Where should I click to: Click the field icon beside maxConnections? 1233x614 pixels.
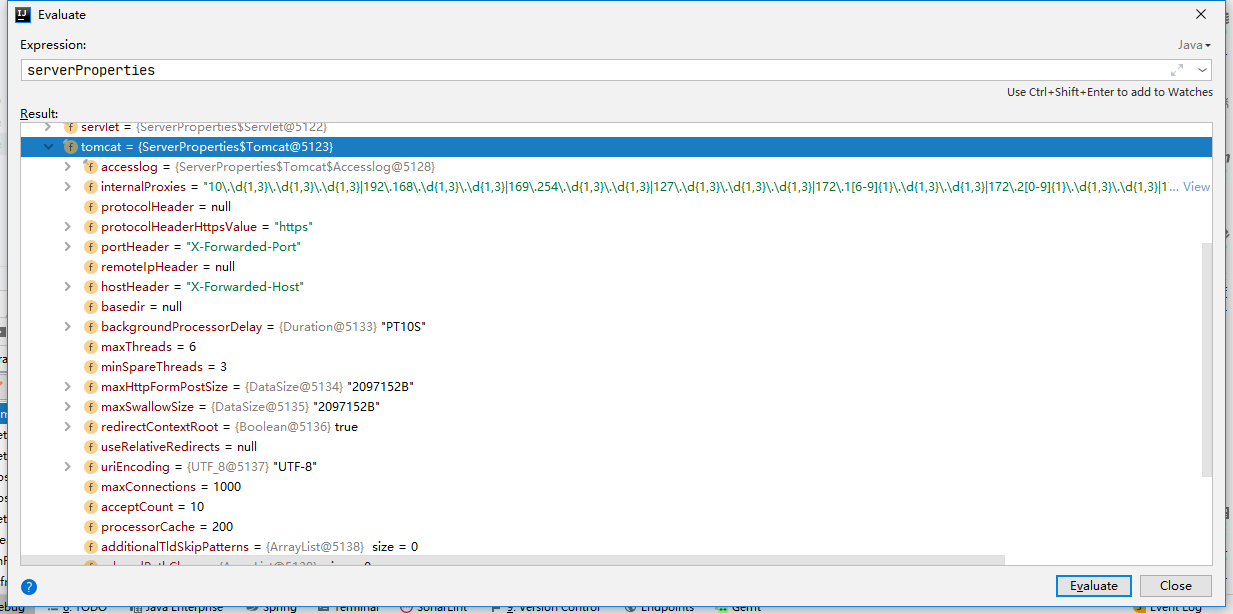[x=90, y=487]
